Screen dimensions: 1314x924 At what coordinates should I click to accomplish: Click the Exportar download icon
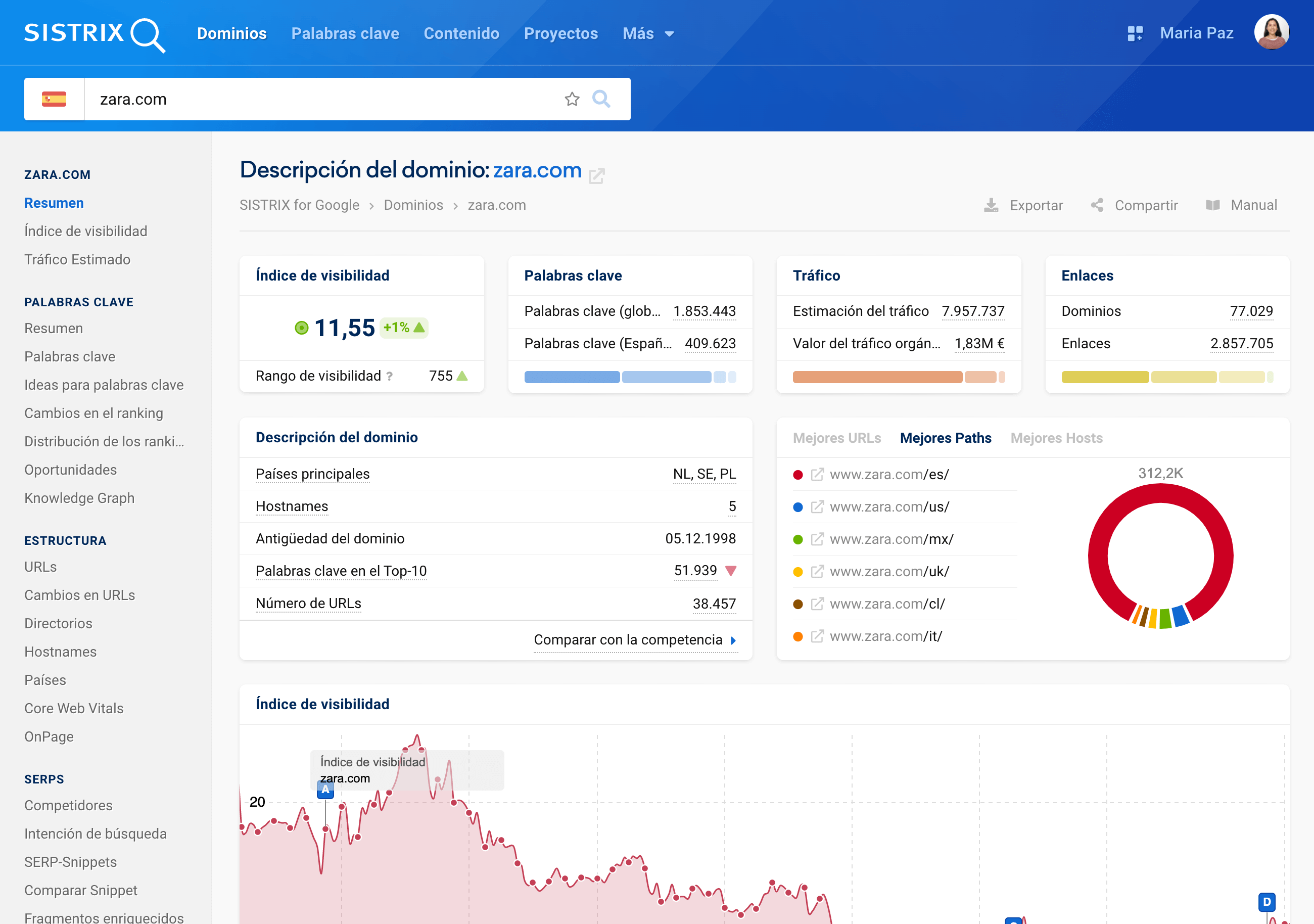pyautogui.click(x=991, y=205)
